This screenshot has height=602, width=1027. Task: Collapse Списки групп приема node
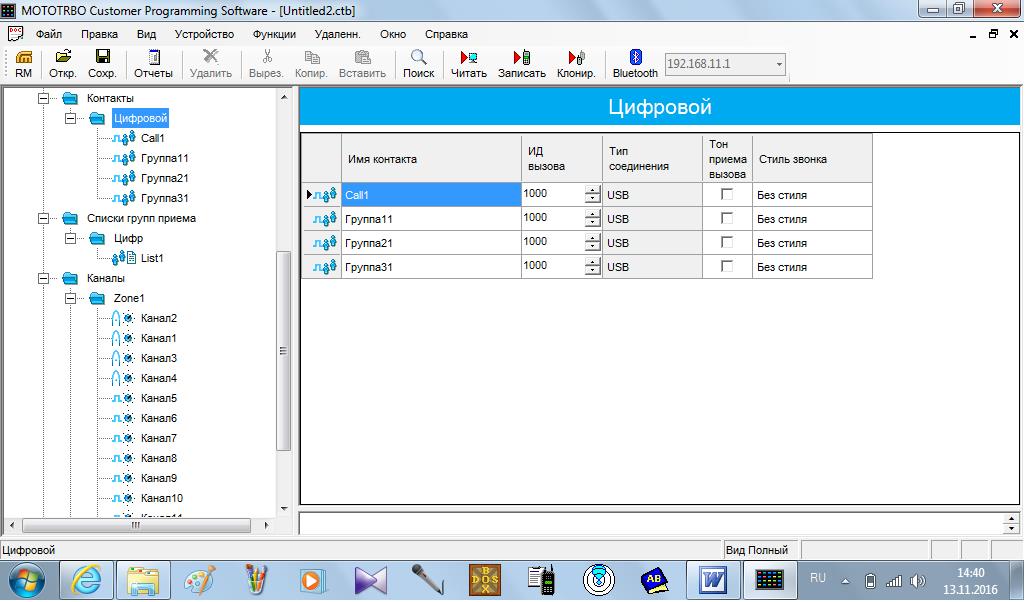coord(43,218)
